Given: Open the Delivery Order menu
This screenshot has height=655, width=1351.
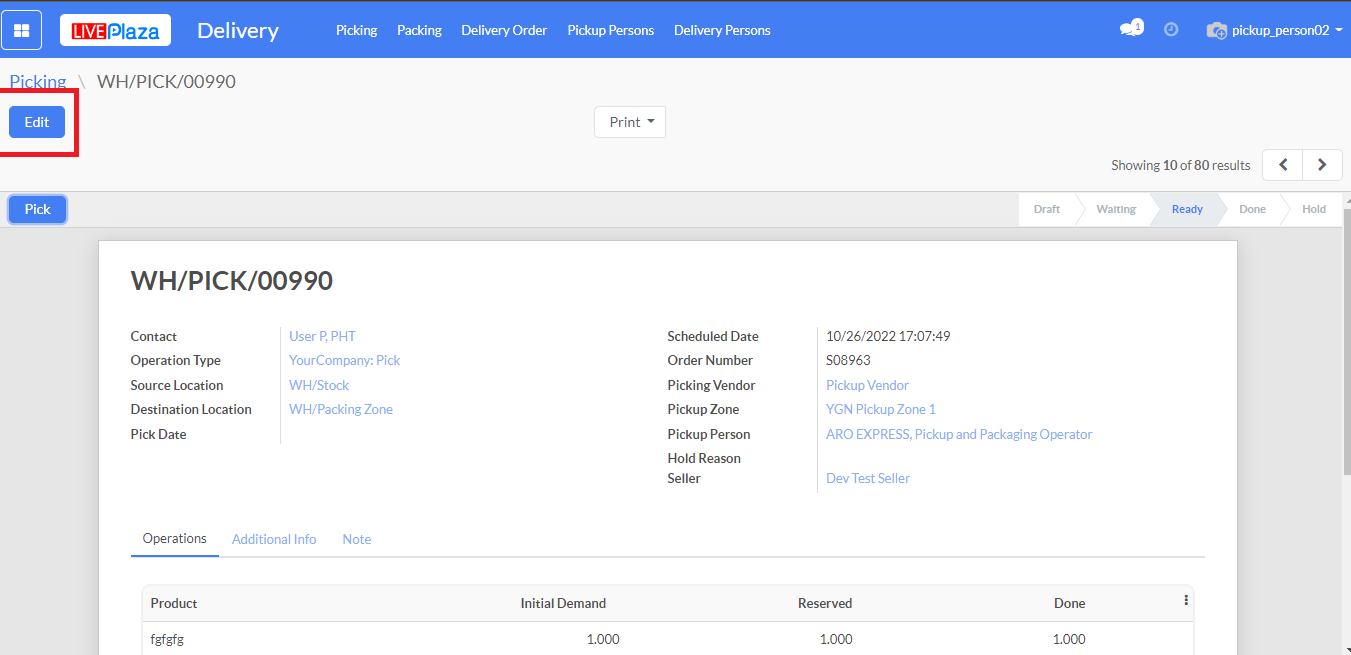Looking at the screenshot, I should (504, 30).
